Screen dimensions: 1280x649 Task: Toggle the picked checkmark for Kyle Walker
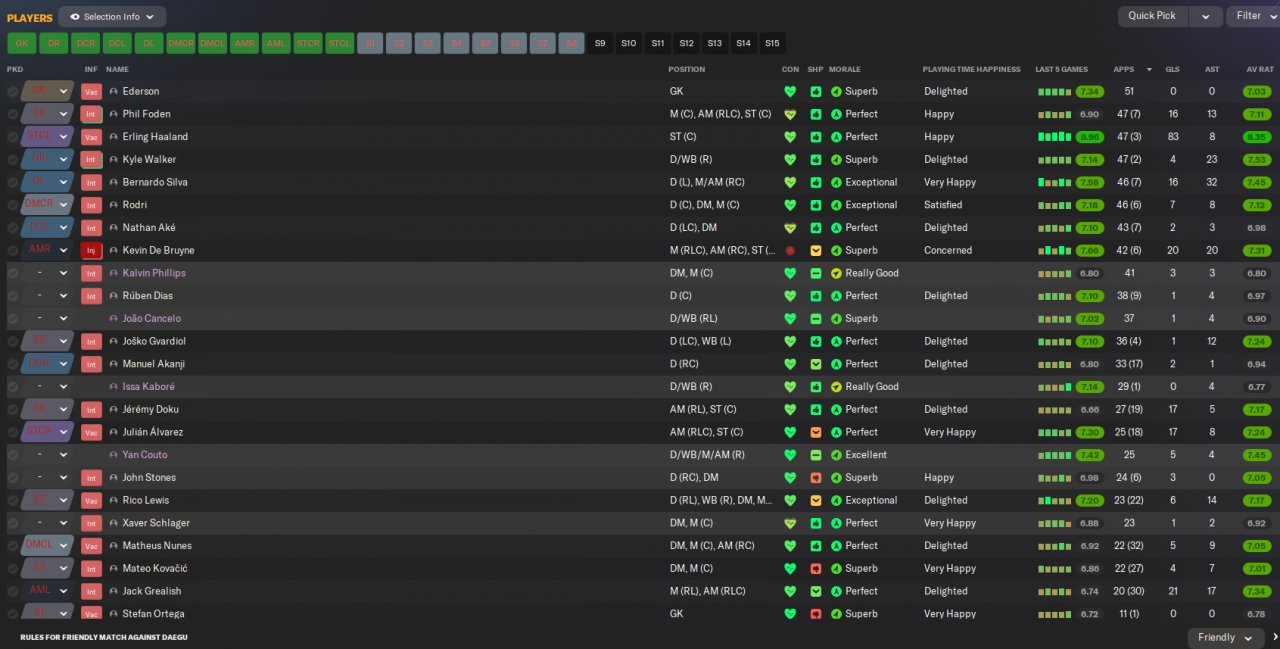point(12,160)
